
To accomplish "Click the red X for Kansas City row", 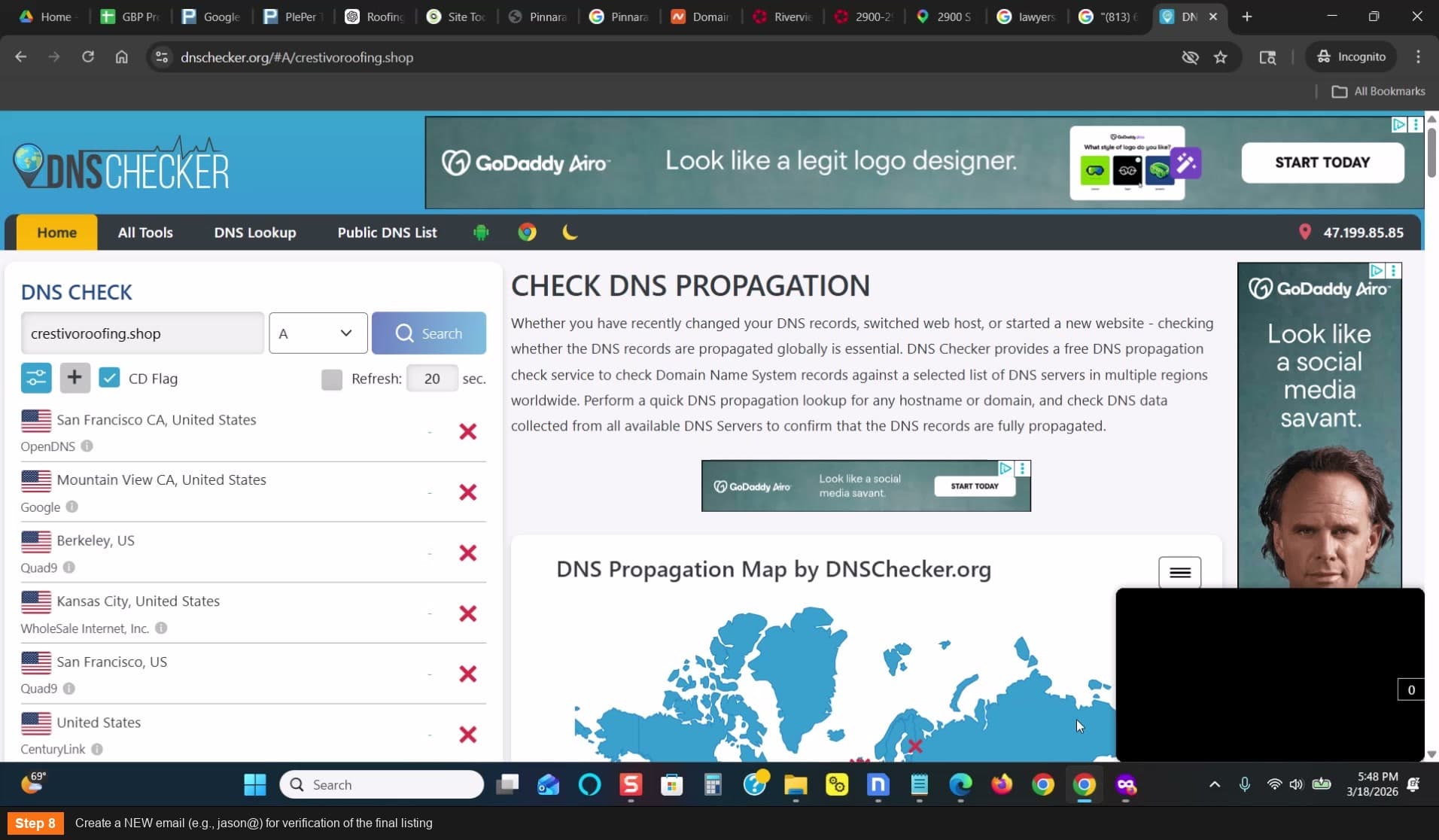I will pos(468,613).
